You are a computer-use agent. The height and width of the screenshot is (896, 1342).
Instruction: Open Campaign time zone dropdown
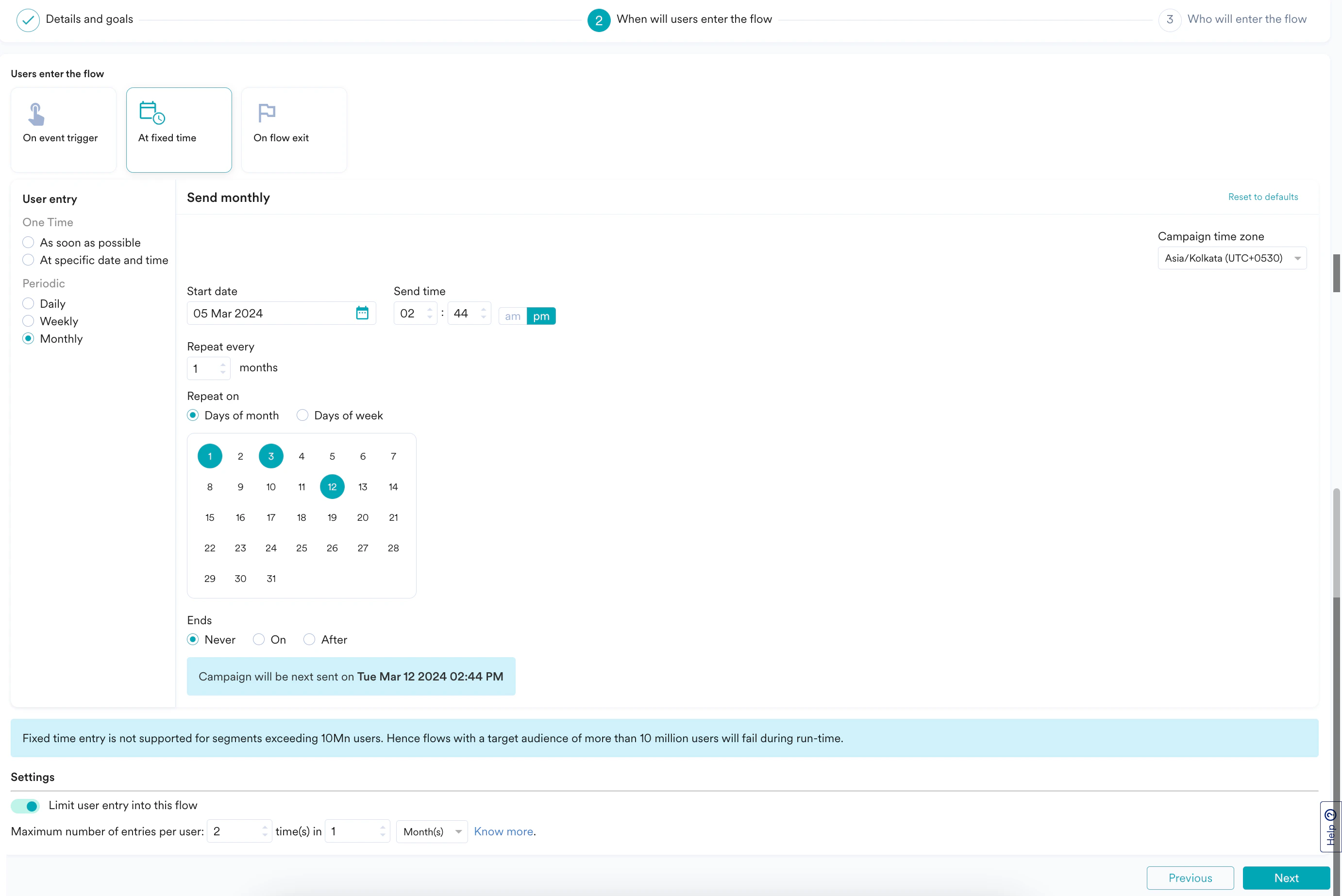(1232, 258)
